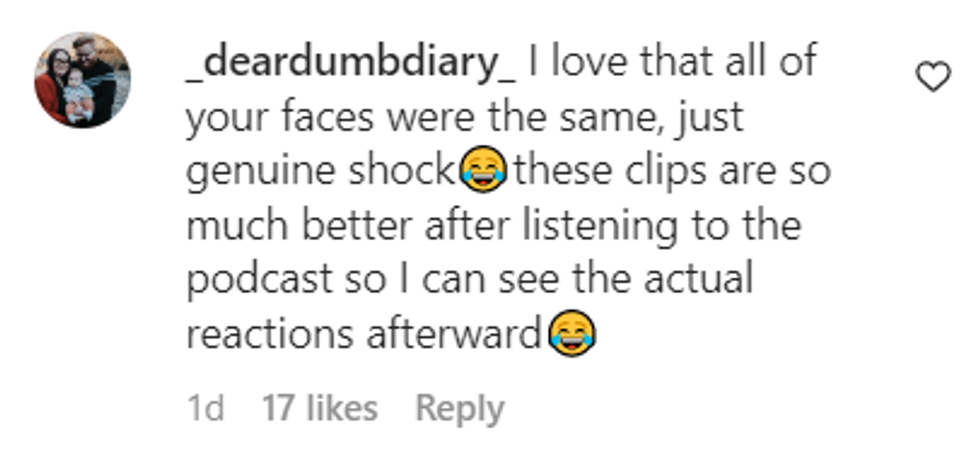
Task: Open _deardumbdiary_ profile picture
Action: pyautogui.click(x=82, y=80)
